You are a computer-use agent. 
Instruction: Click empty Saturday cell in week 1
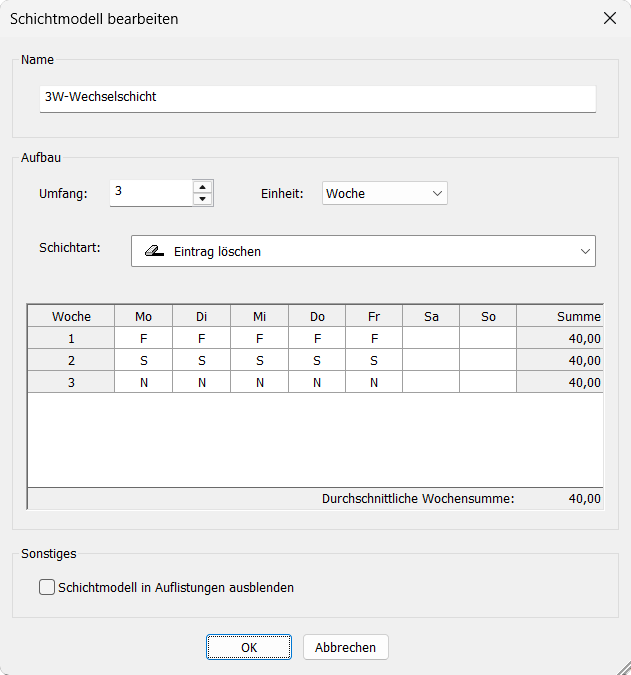[431, 338]
